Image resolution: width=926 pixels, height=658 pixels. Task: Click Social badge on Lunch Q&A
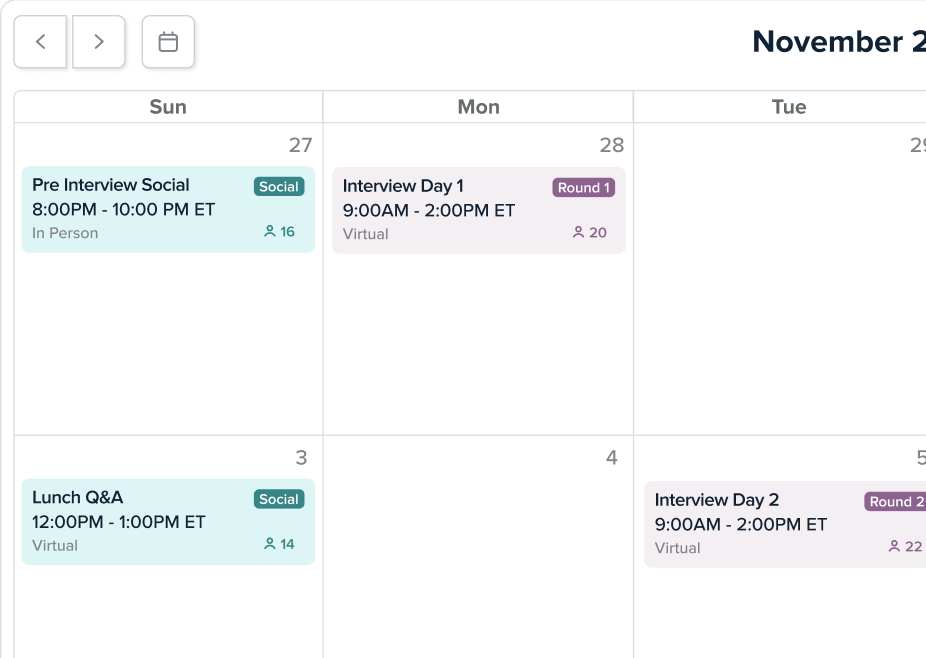coord(279,499)
